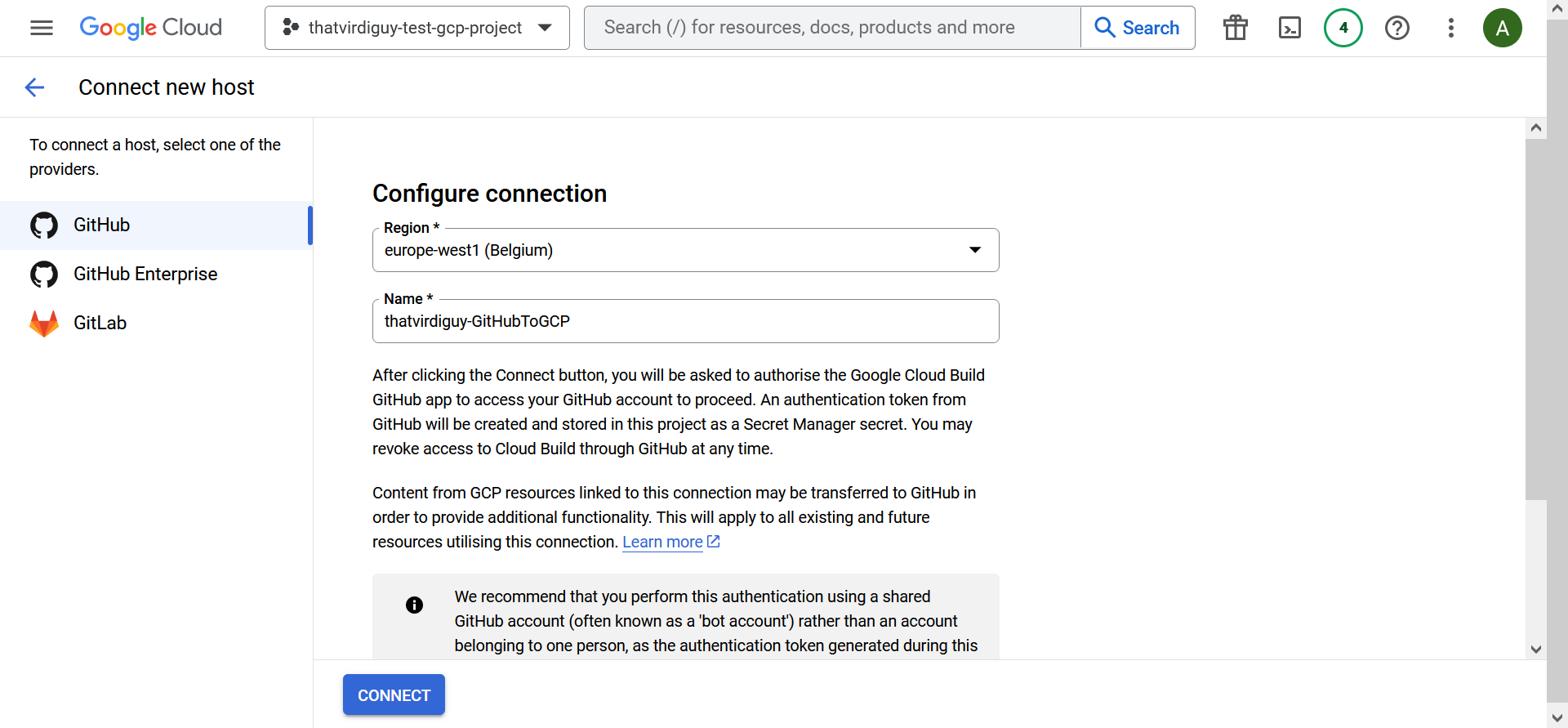The width and height of the screenshot is (1568, 728).
Task: Focus the resources search field
Action: (833, 28)
